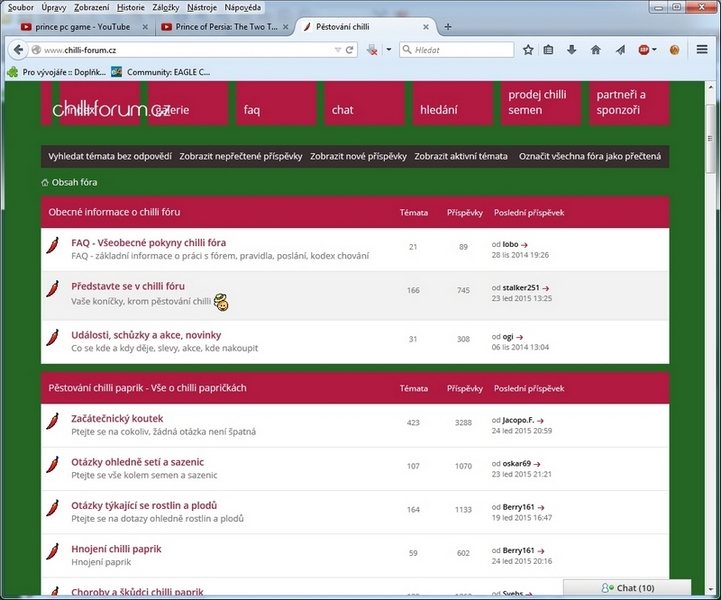Open the new tab plus button

pyautogui.click(x=448, y=27)
